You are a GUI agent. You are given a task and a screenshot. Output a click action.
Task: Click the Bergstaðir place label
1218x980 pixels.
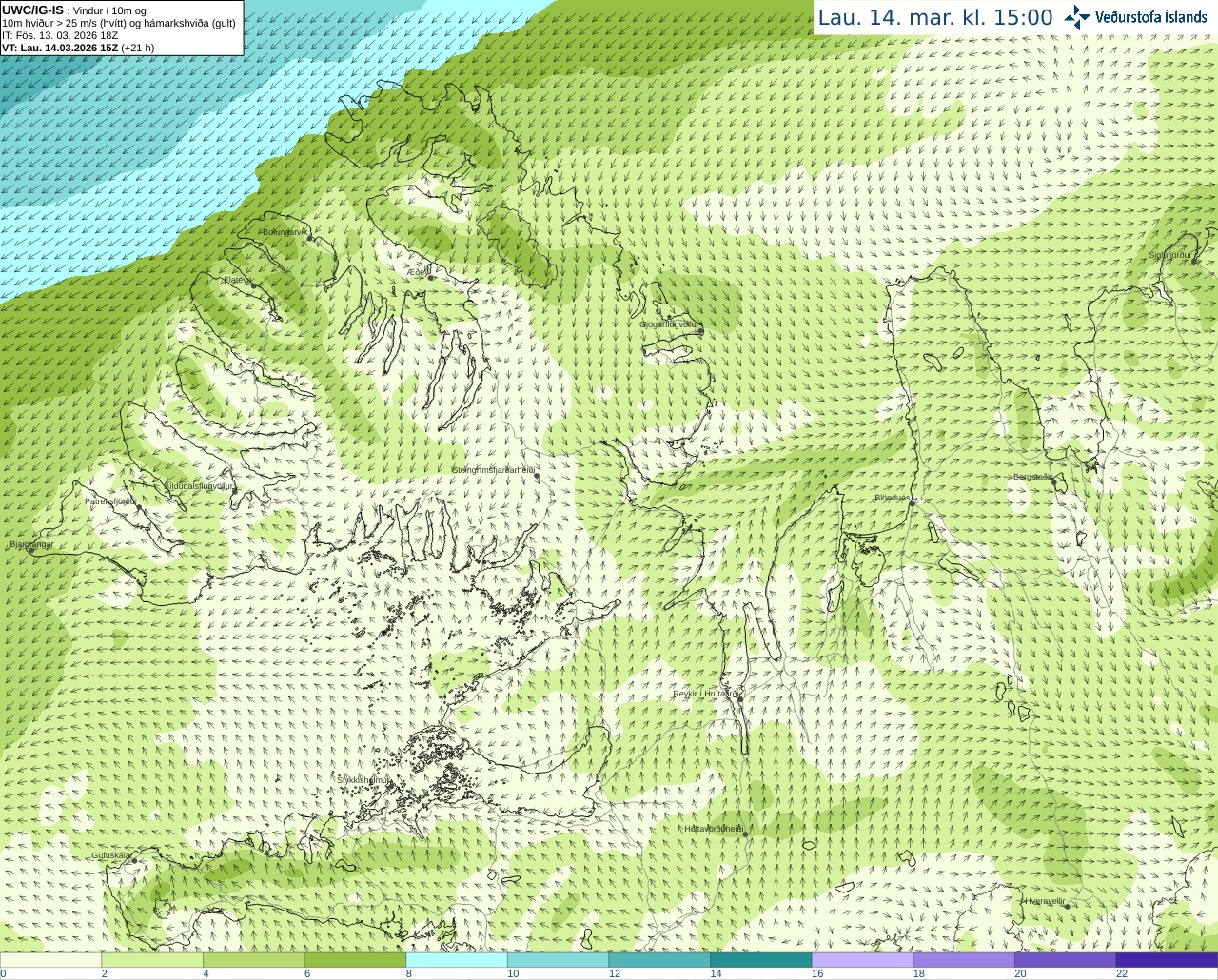click(x=1032, y=477)
